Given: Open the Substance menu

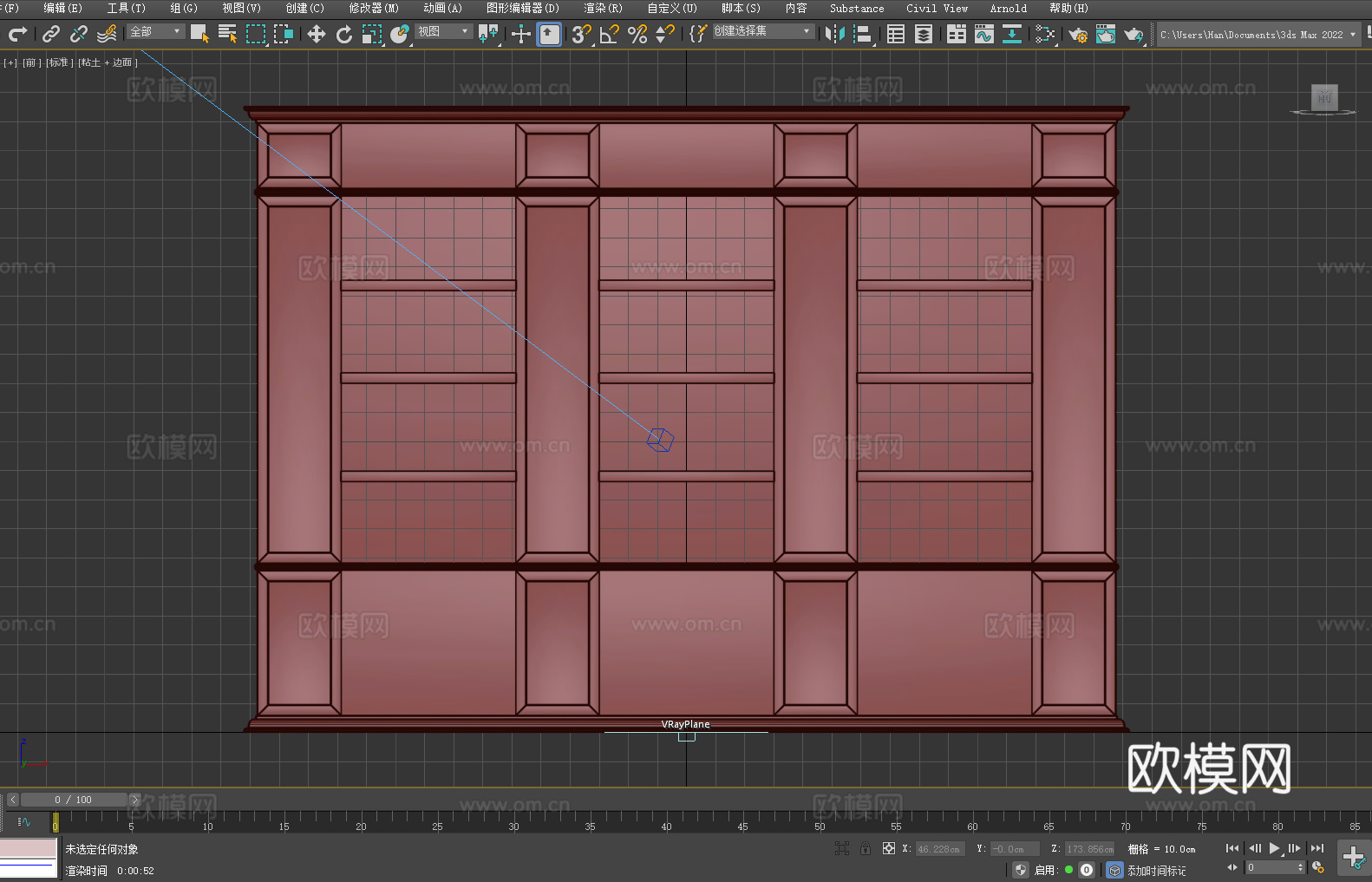Looking at the screenshot, I should 857,8.
